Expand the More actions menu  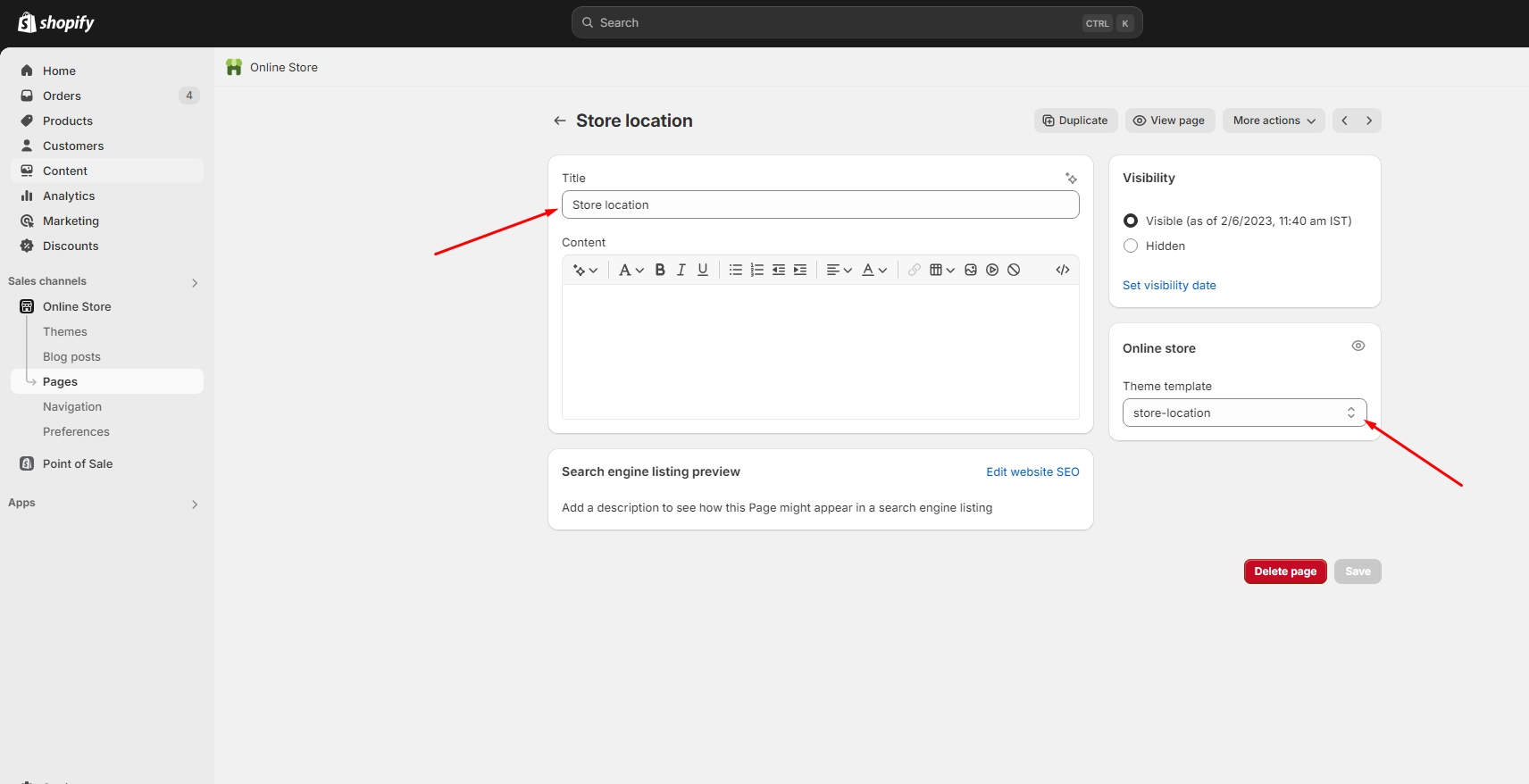pos(1274,121)
